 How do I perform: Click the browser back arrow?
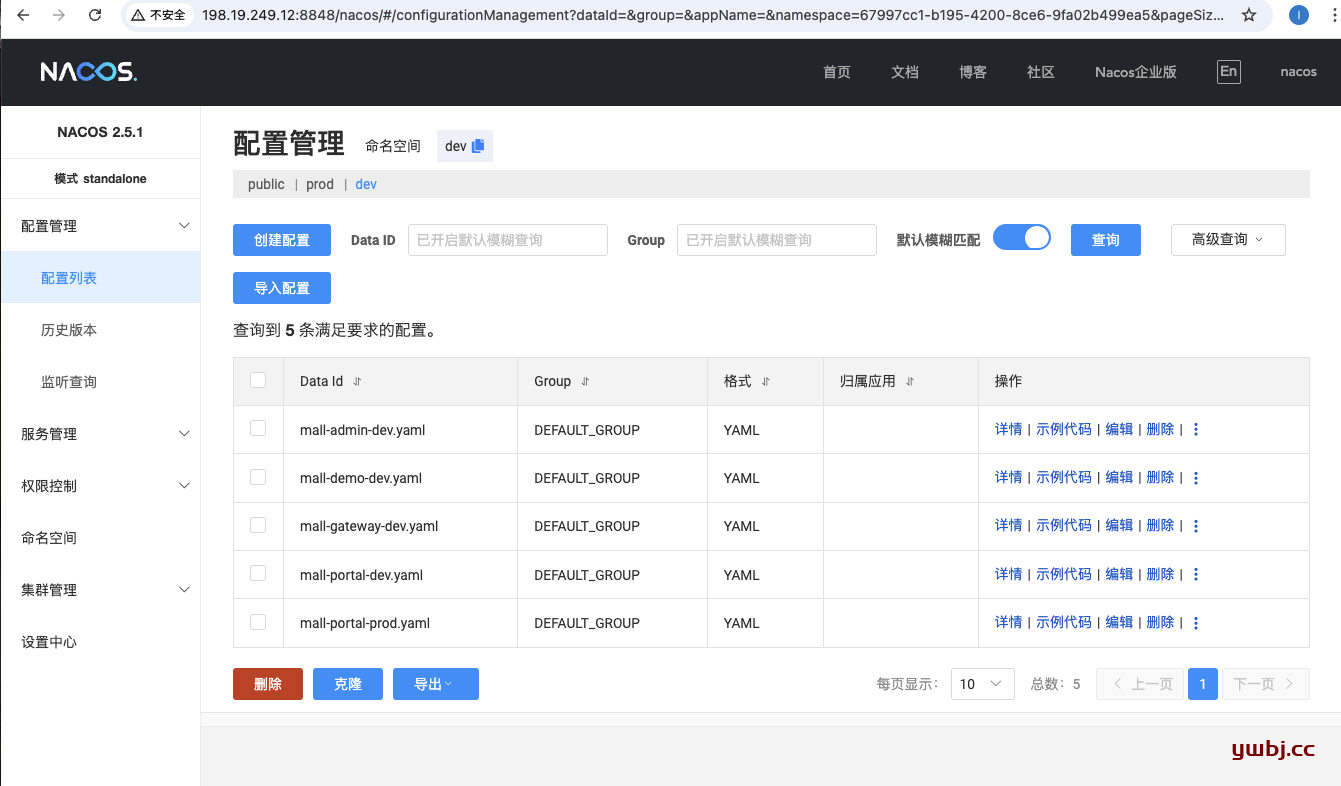click(23, 15)
